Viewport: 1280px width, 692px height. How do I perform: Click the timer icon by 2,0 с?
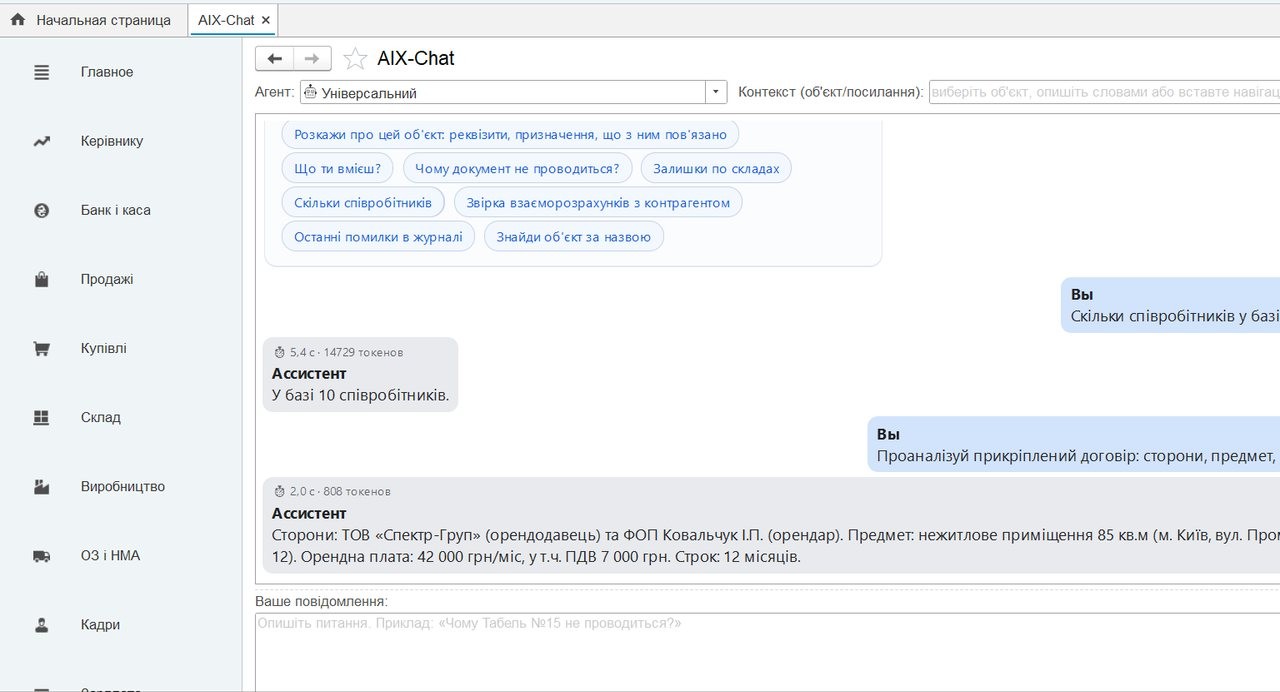pos(280,491)
